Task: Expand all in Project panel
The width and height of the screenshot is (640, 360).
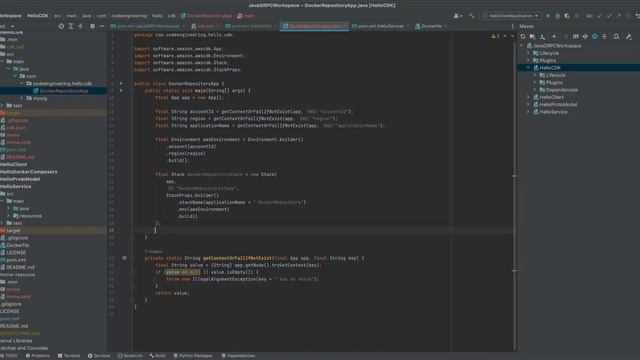Action: pyautogui.click(x=71, y=26)
